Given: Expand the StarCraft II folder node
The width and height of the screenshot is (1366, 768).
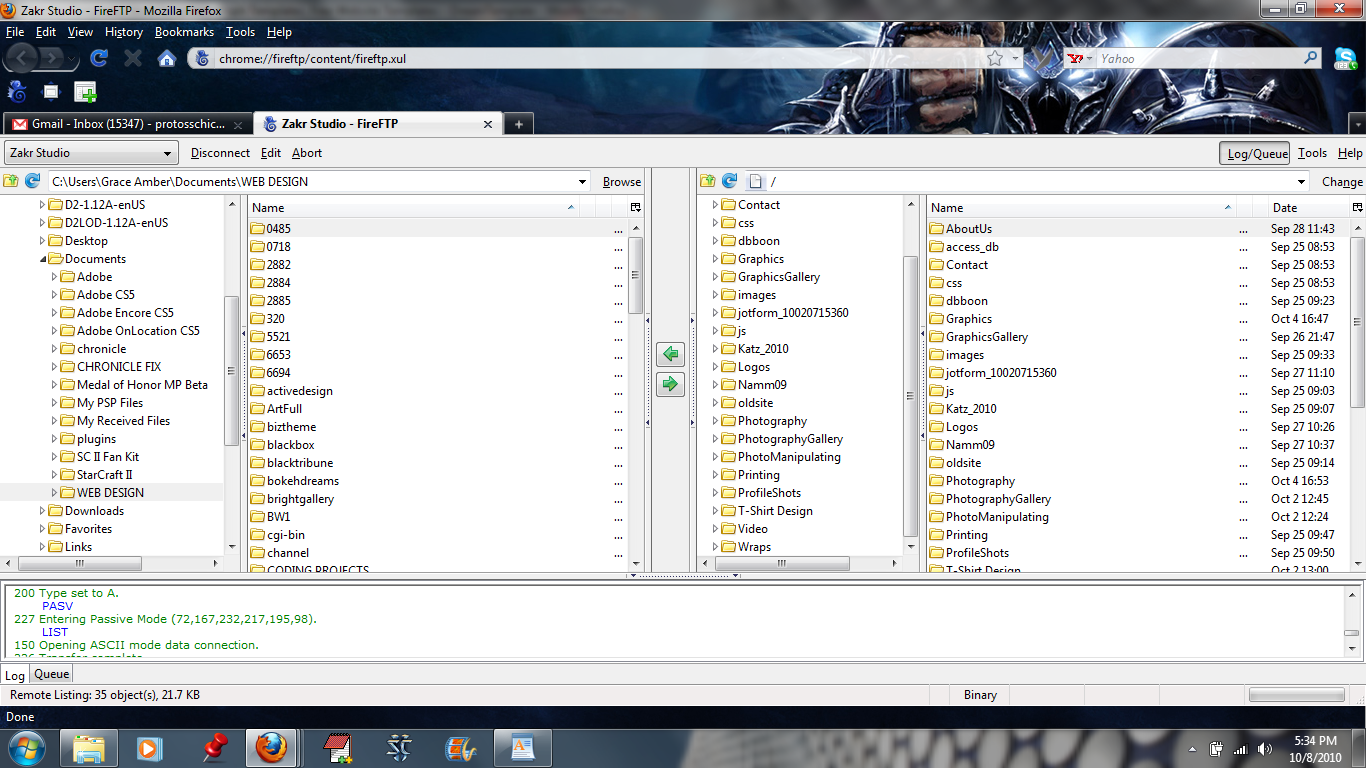Looking at the screenshot, I should 55,475.
